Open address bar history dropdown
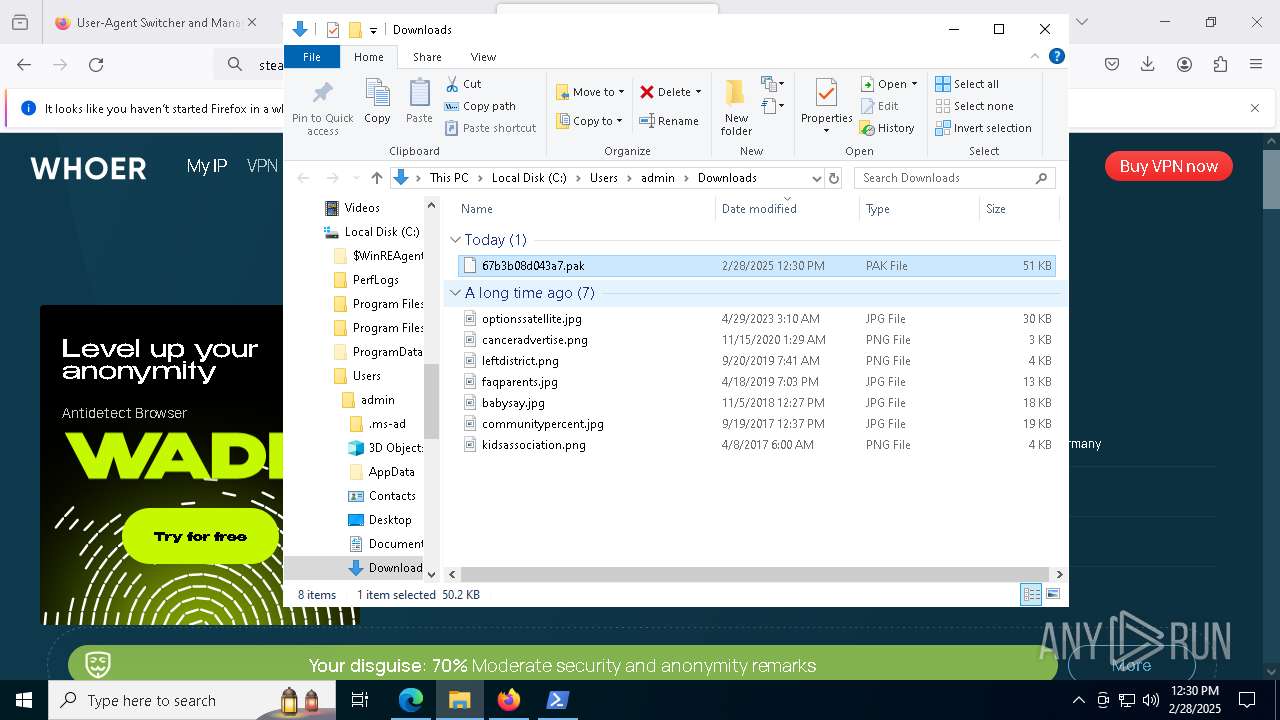This screenshot has height=720, width=1280. (x=816, y=178)
